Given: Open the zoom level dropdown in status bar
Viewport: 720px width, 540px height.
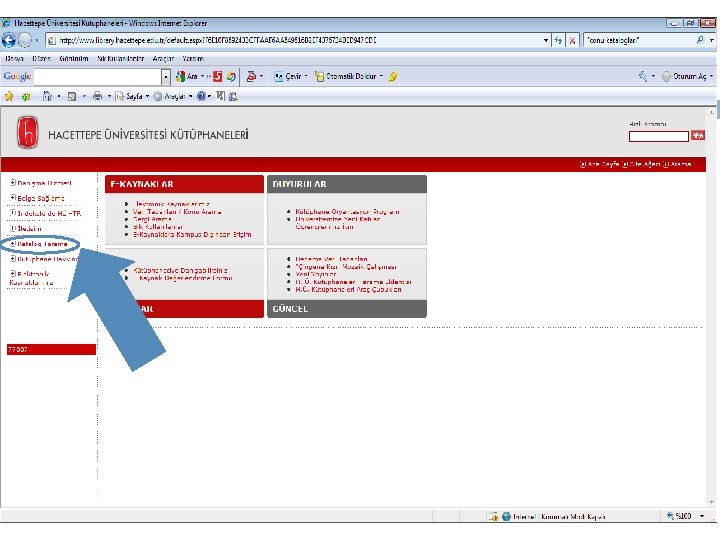Looking at the screenshot, I should pyautogui.click(x=702, y=516).
